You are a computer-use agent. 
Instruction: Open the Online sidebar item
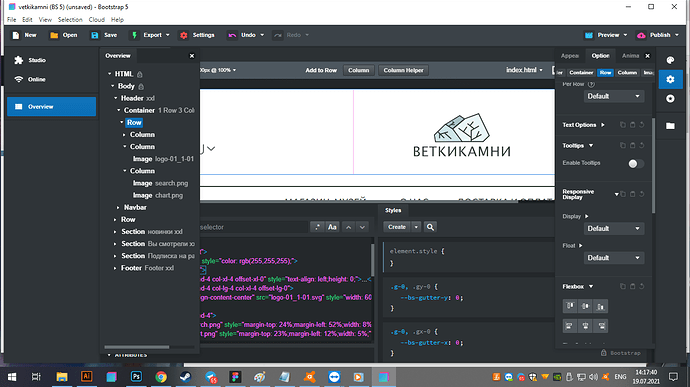coord(37,80)
